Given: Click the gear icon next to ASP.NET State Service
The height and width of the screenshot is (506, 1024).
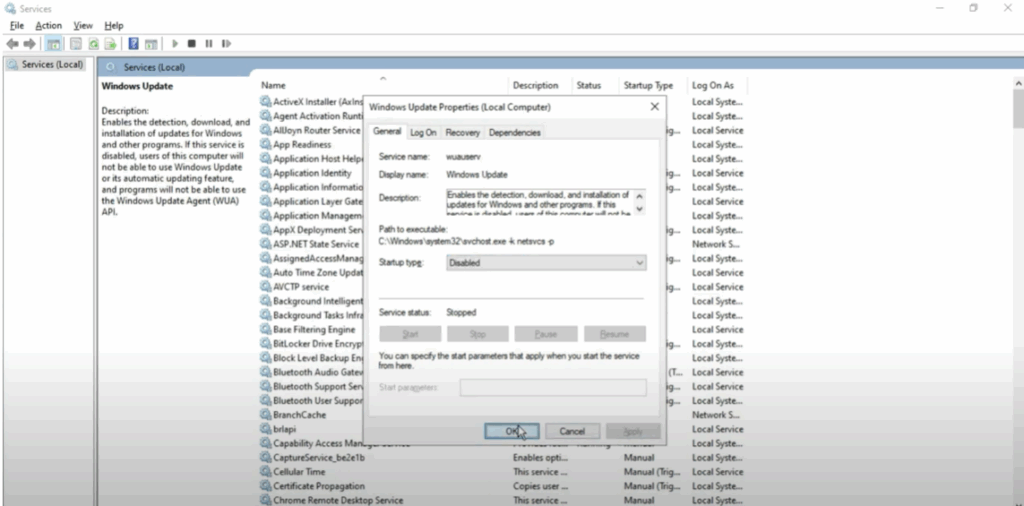Looking at the screenshot, I should tap(265, 244).
